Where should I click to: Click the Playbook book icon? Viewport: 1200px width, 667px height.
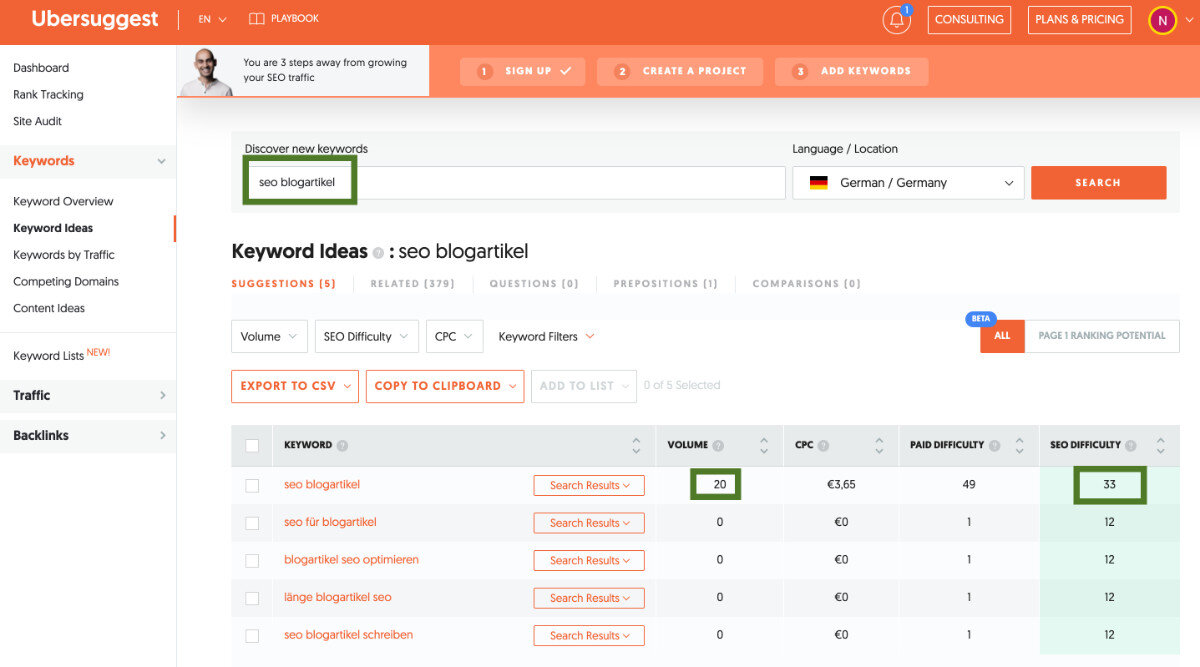click(257, 19)
